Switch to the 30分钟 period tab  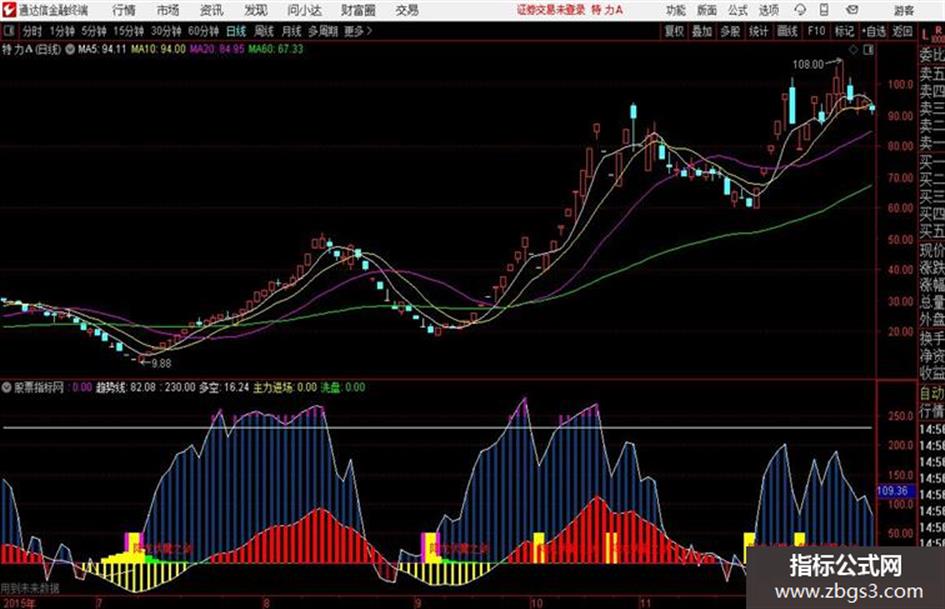(166, 31)
